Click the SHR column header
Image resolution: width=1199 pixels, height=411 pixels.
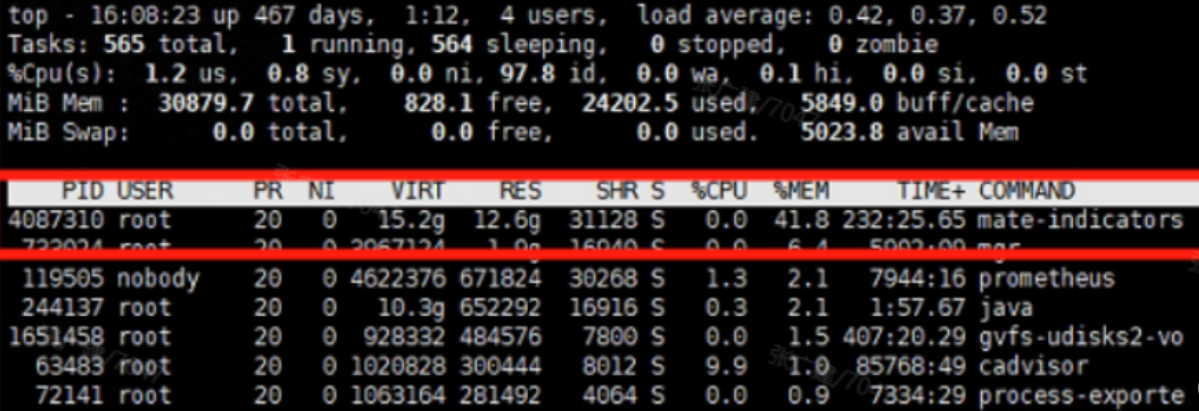616,191
